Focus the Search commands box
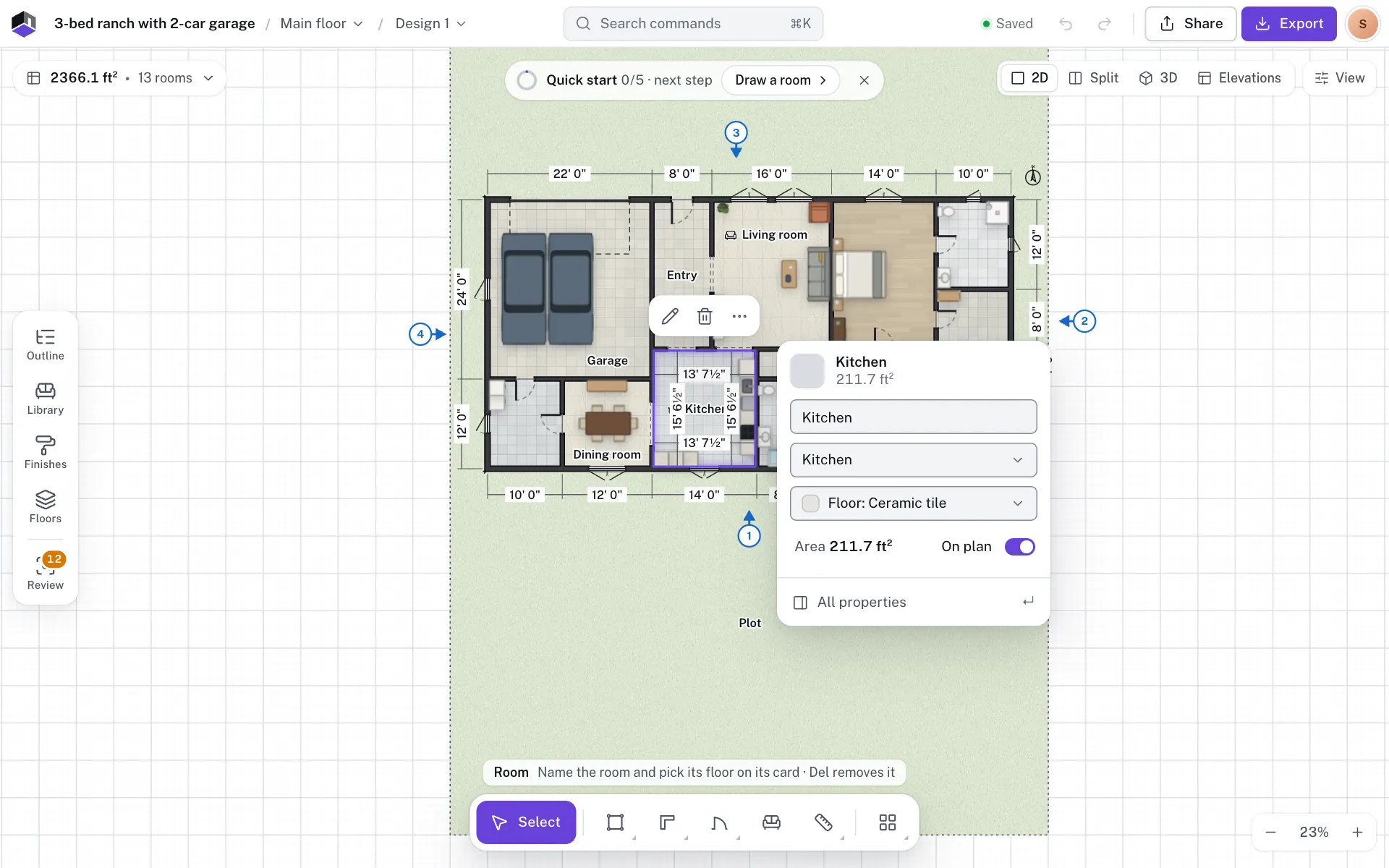This screenshot has height=868, width=1389. 693,24
